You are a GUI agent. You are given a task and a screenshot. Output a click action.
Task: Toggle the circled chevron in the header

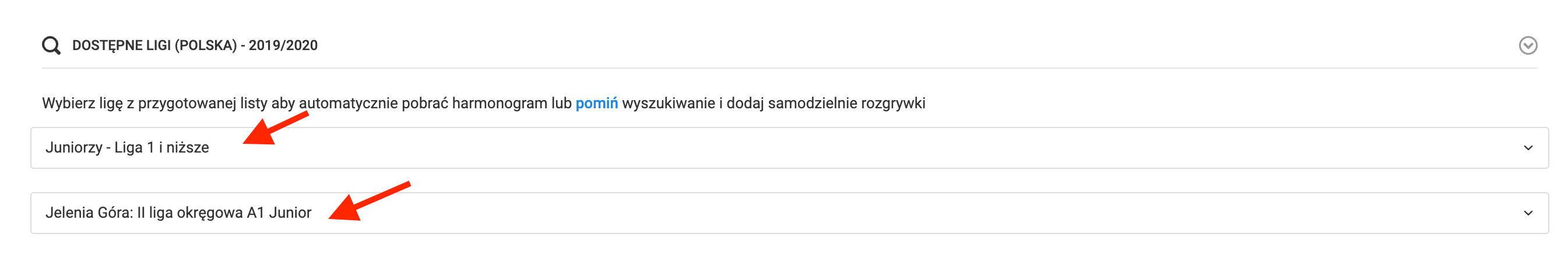[1527, 45]
